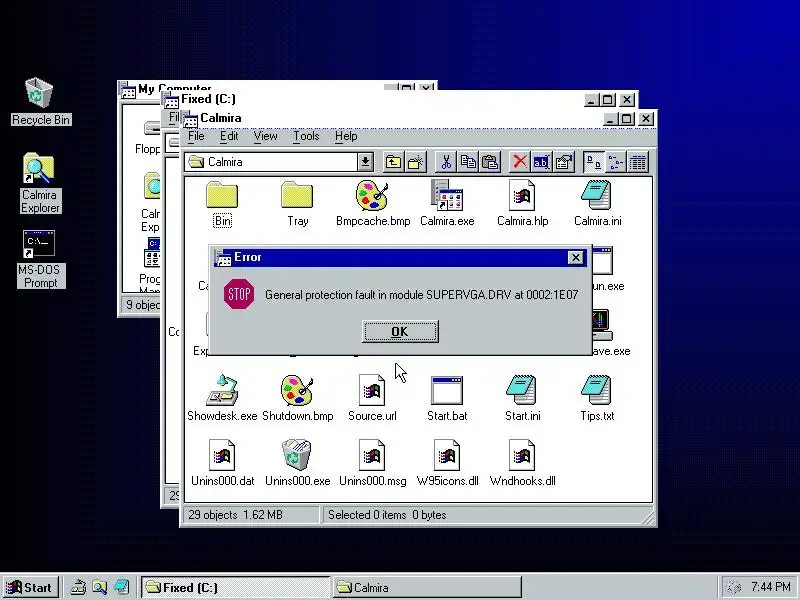Click the 29 objects 1.62 MB status text
Viewport: 800px width, 600px height.
tap(235, 515)
